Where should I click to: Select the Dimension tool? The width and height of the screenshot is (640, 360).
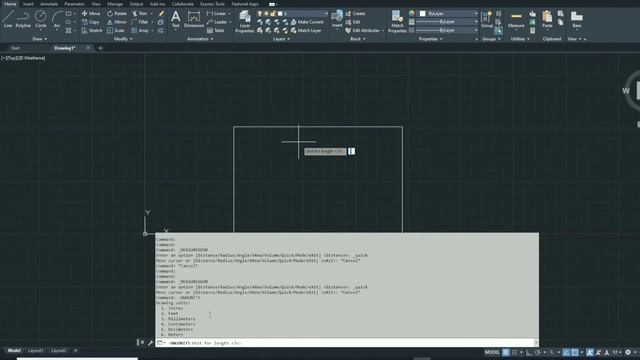point(194,19)
